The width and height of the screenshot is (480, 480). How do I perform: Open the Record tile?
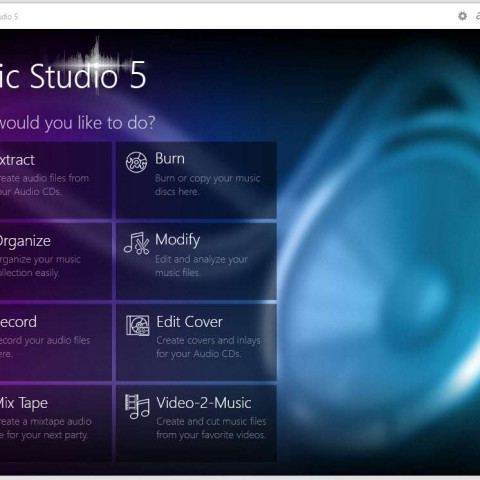[56, 342]
